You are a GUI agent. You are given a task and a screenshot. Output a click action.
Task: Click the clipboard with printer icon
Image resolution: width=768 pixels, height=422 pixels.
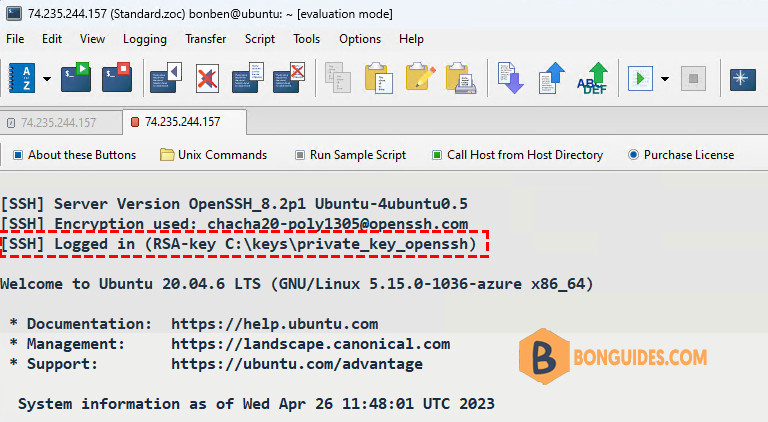(461, 77)
